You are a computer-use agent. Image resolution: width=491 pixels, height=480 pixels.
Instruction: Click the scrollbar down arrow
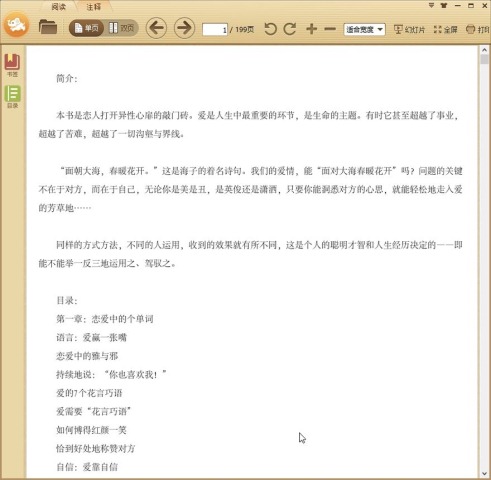484,474
